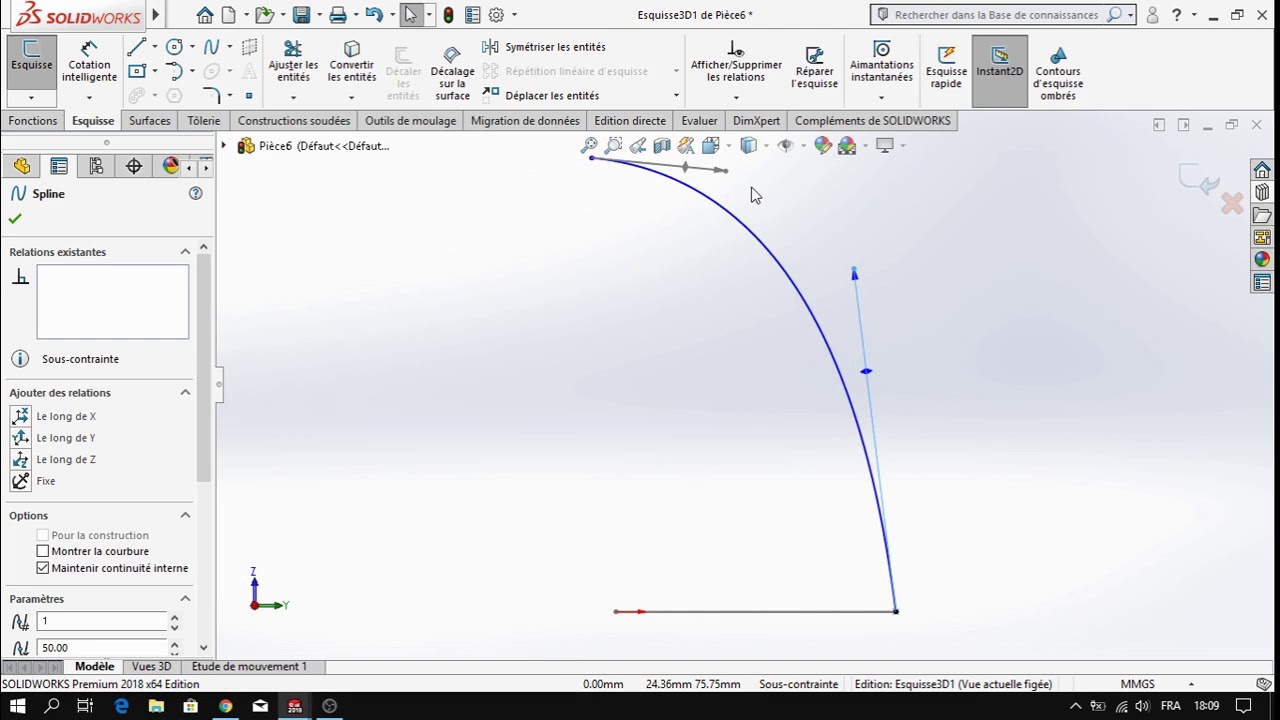Click Apply Scene icon in view toolbar
Viewport: 1280px width, 720px height.
point(847,146)
